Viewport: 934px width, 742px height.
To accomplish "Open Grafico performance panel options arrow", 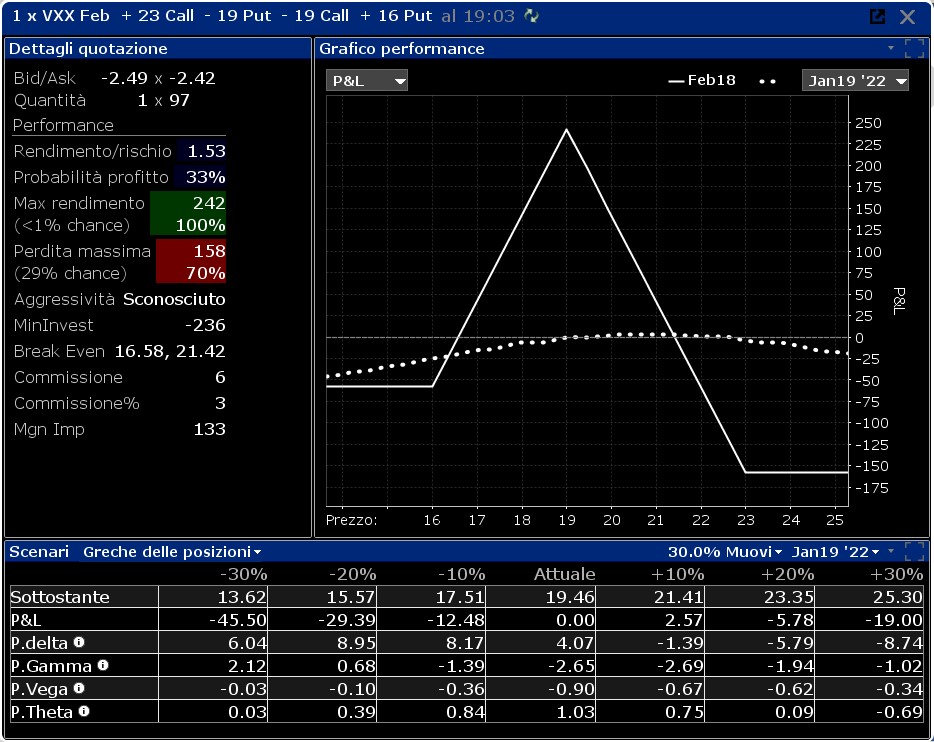I will click(x=891, y=48).
